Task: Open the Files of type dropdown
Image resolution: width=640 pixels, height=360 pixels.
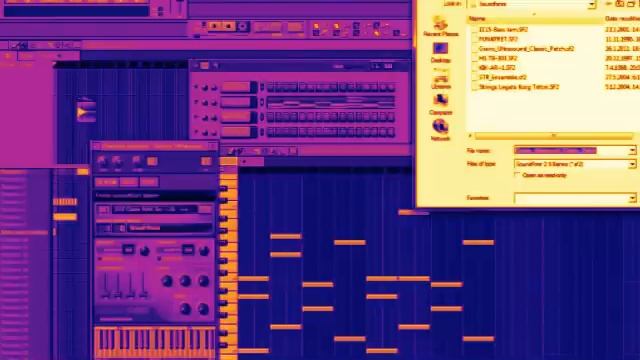Action: 632,164
